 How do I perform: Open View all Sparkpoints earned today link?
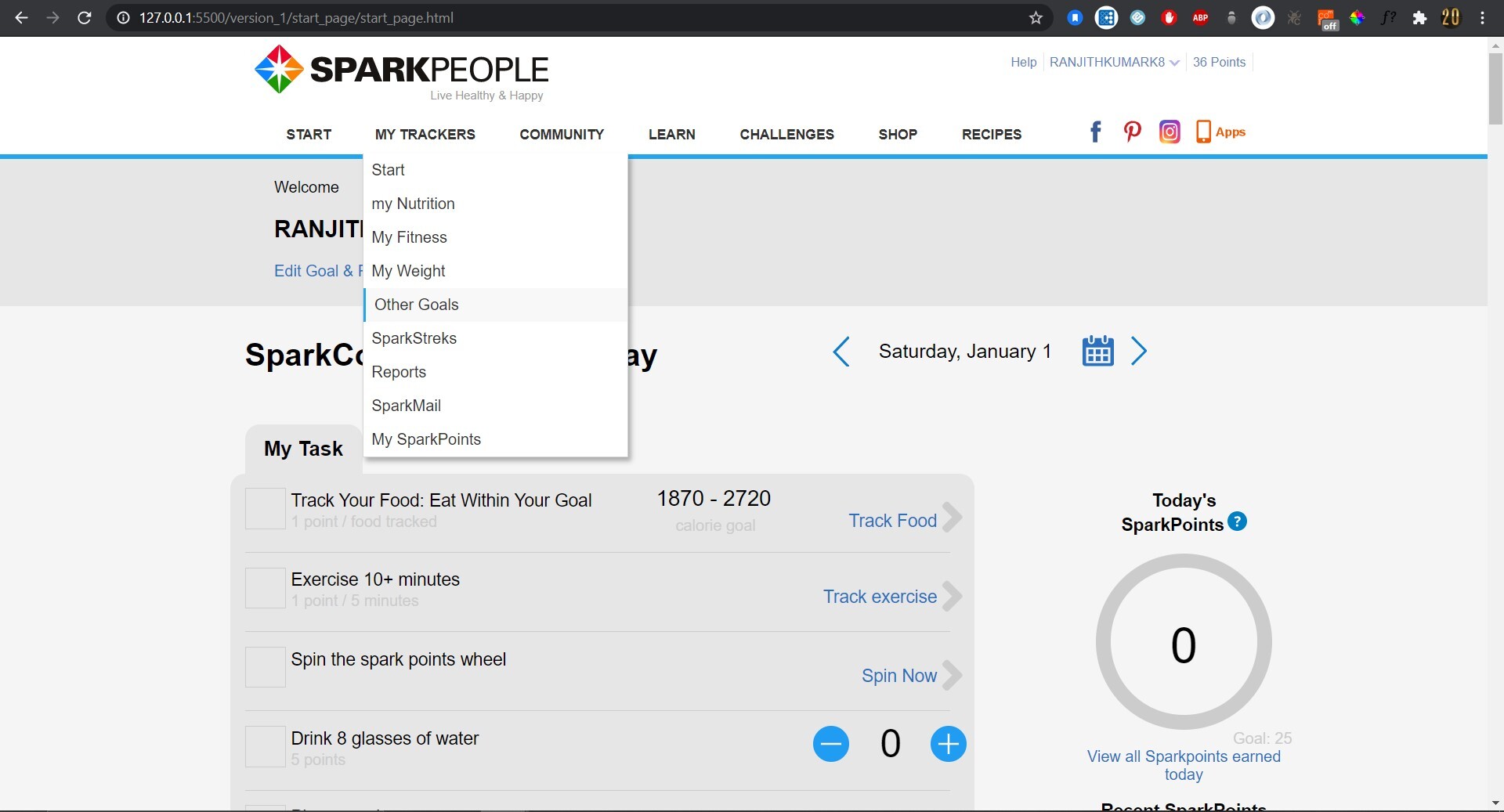1184,765
